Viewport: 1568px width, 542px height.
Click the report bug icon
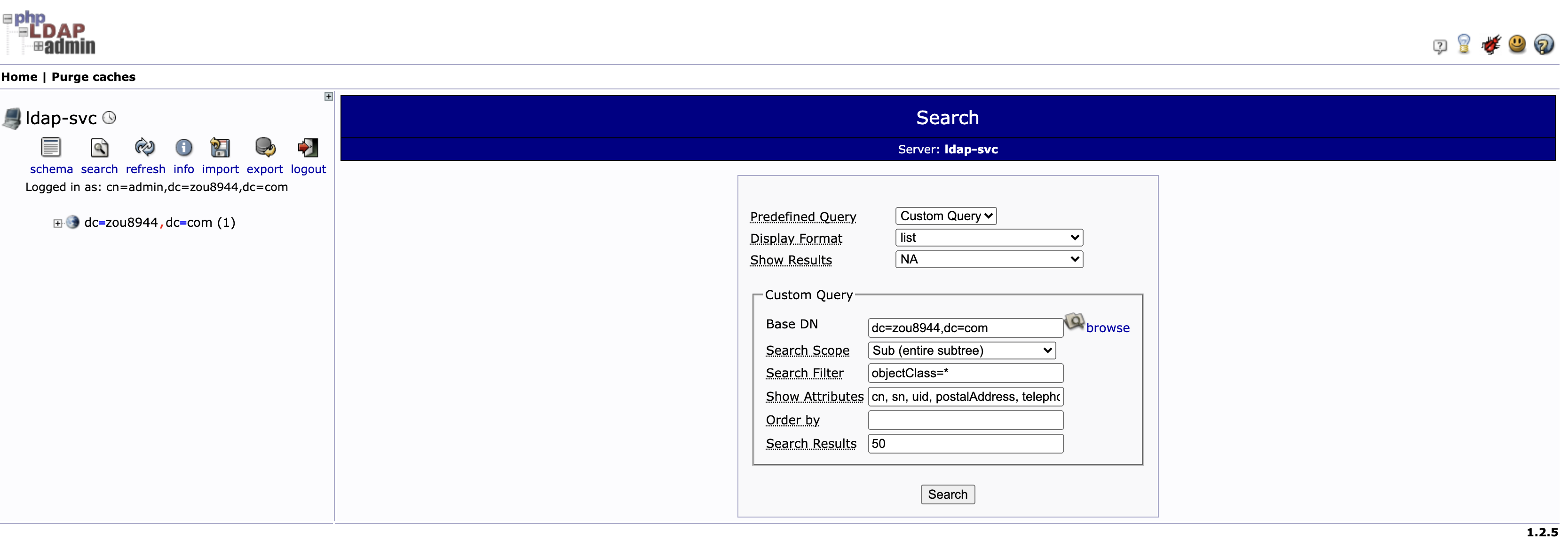tap(1491, 44)
